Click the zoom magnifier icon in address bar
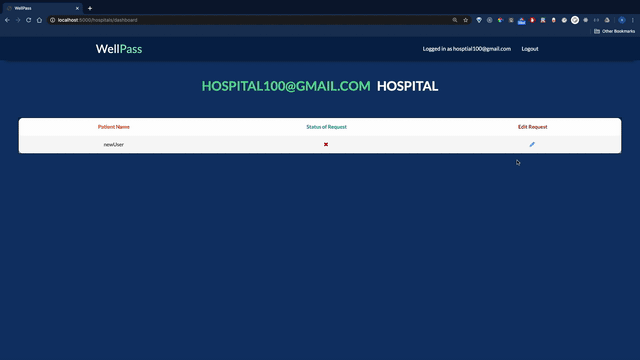Image resolution: width=640 pixels, height=360 pixels. tap(455, 20)
